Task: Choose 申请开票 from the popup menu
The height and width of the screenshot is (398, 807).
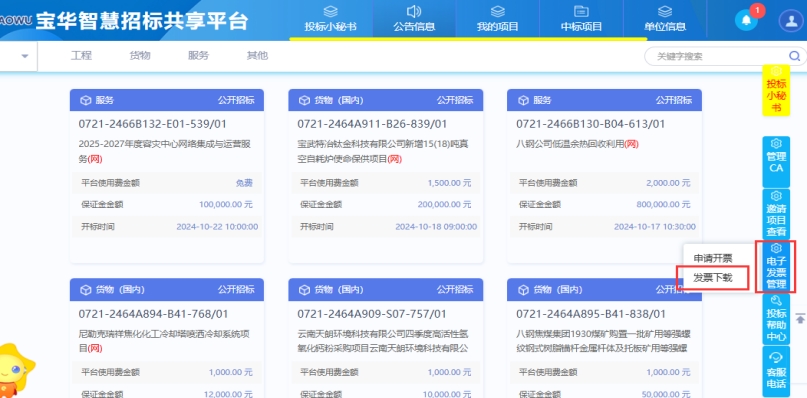Action: (713, 258)
